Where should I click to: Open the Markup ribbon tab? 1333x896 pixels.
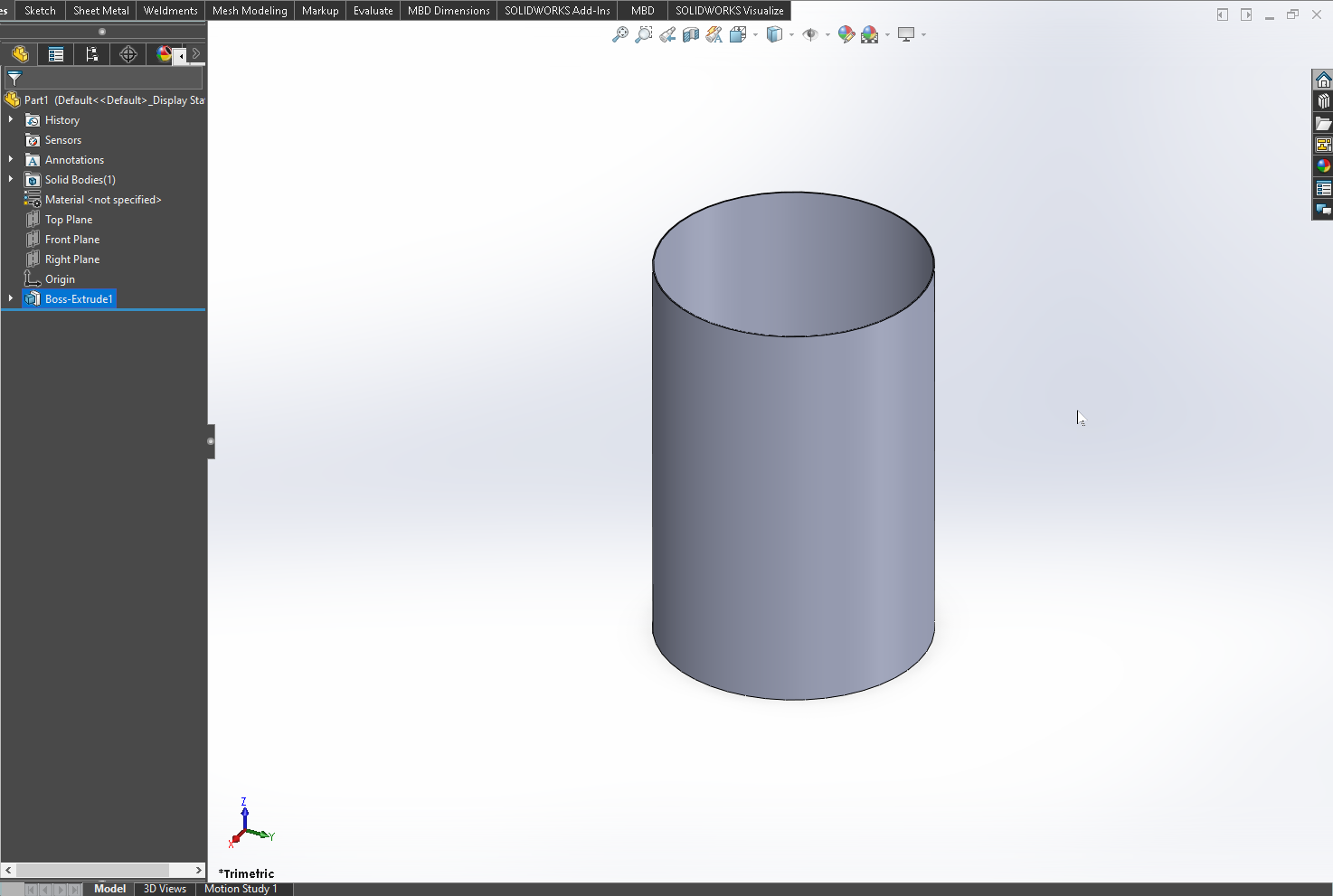[320, 11]
